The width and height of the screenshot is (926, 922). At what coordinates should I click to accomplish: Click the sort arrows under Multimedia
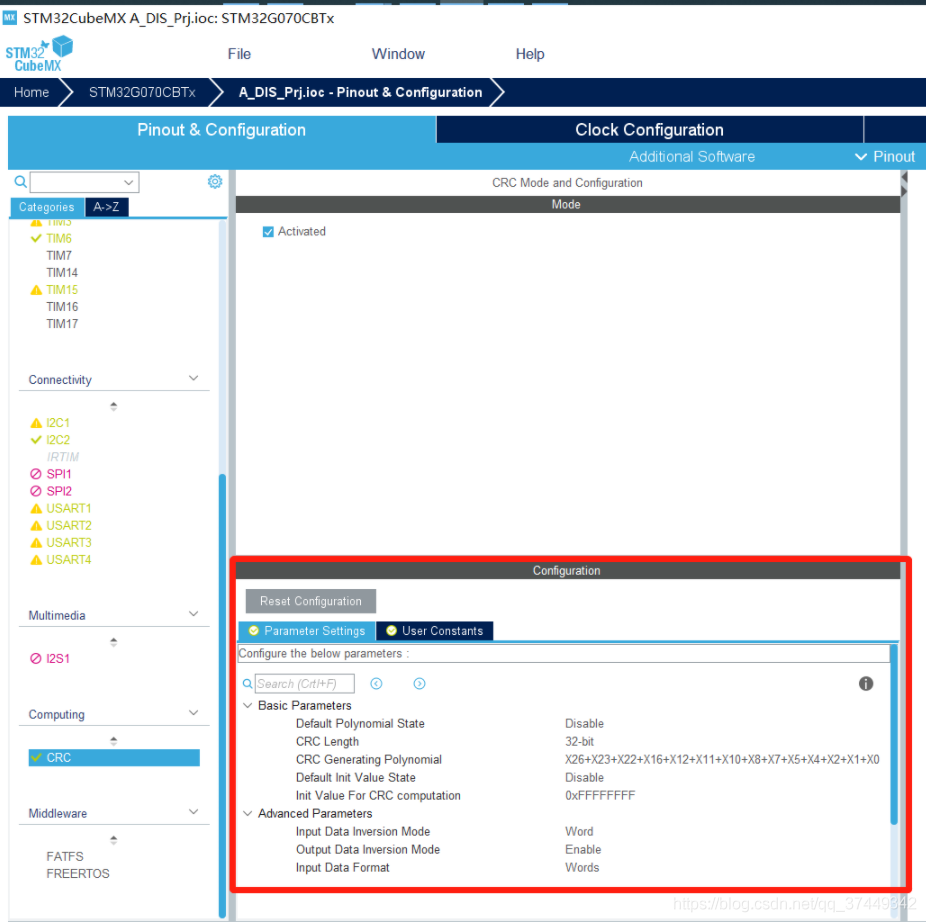point(113,642)
